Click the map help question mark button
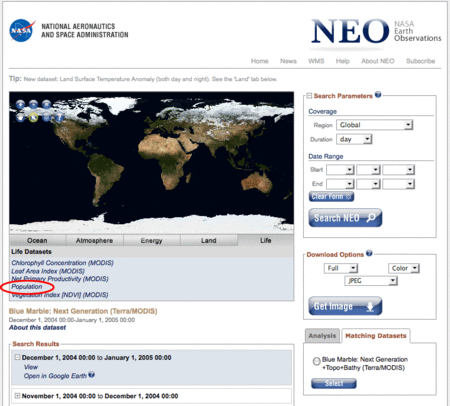450x406 pixels. tap(59, 117)
